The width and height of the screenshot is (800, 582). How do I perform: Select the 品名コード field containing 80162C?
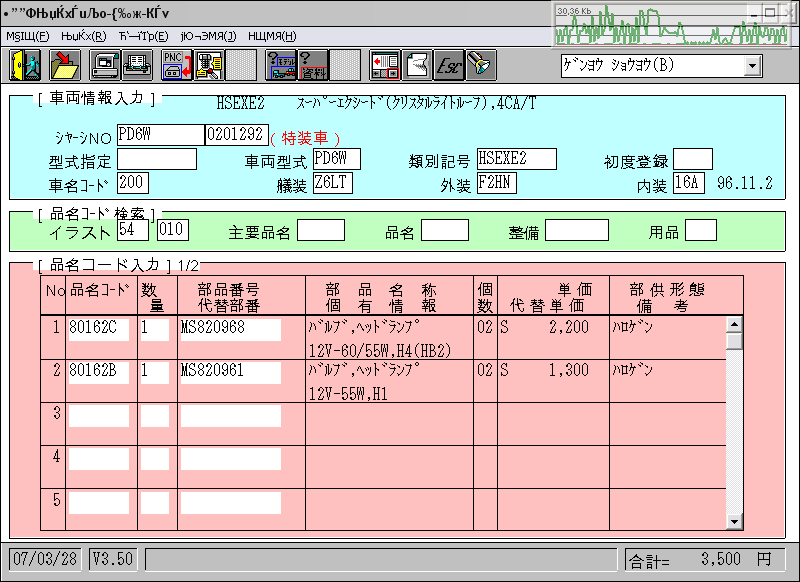coord(98,329)
